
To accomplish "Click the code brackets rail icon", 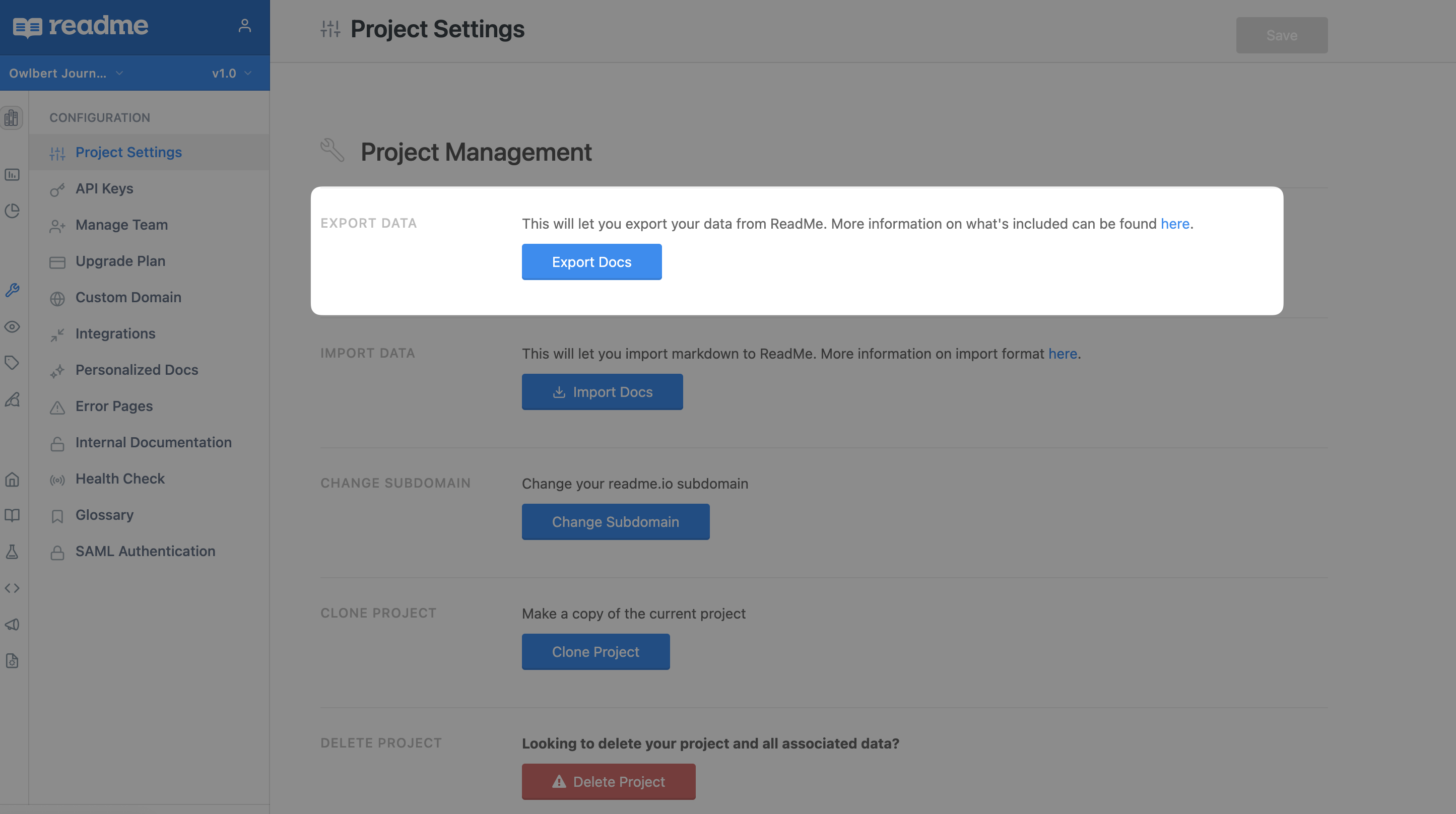I will coord(13,588).
